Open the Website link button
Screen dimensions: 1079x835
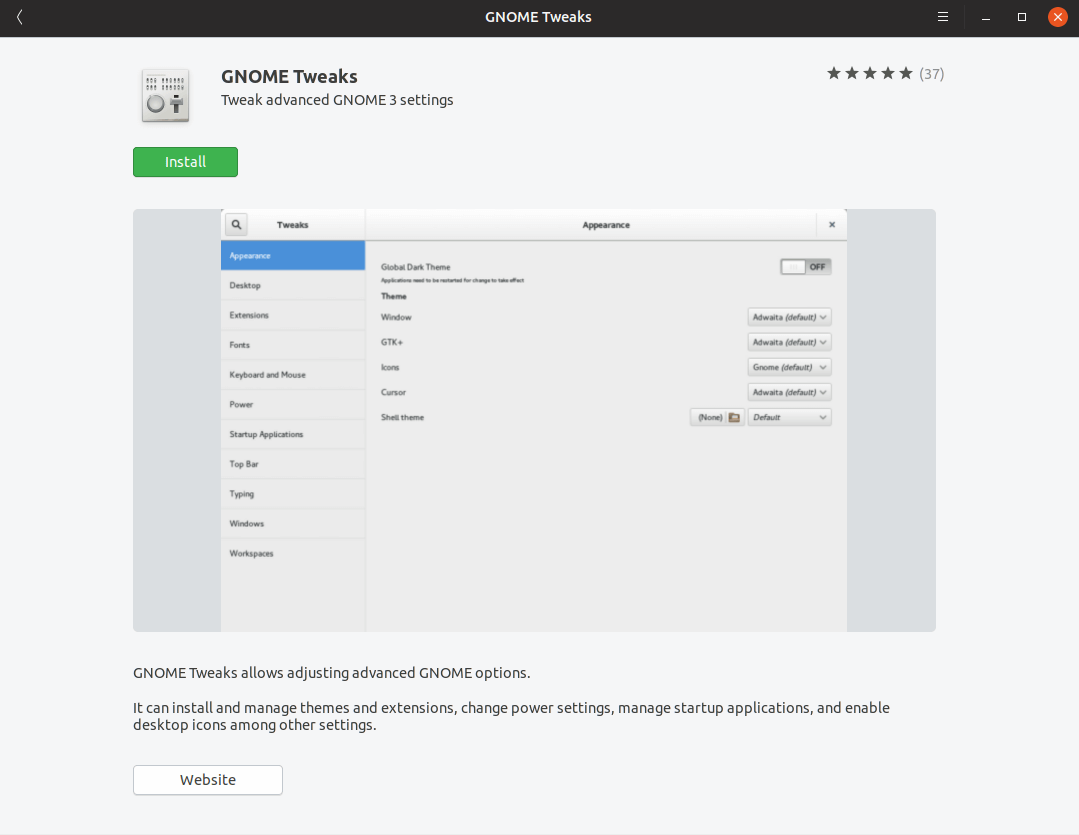(208, 780)
